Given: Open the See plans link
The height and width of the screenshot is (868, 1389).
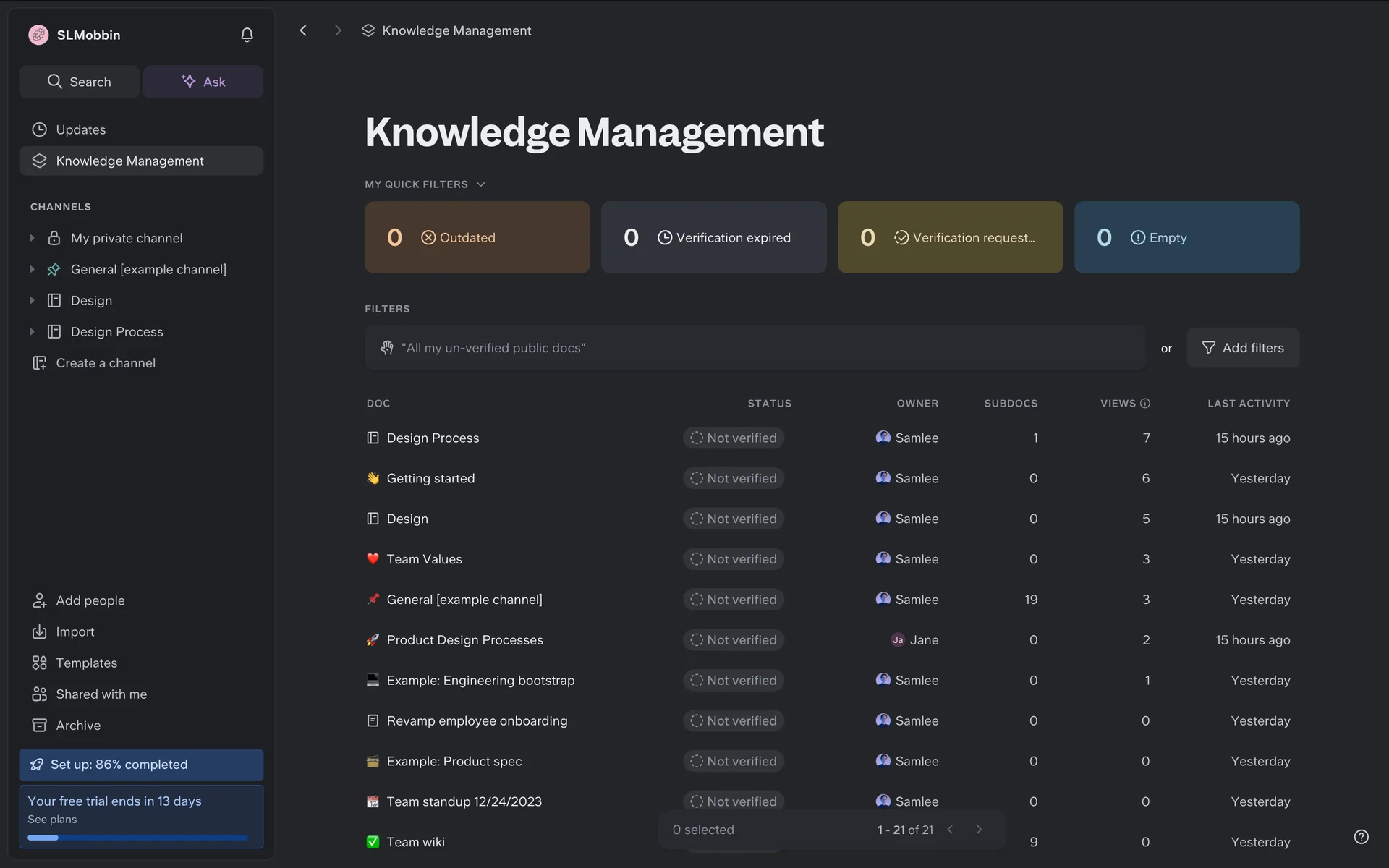Looking at the screenshot, I should 52,820.
